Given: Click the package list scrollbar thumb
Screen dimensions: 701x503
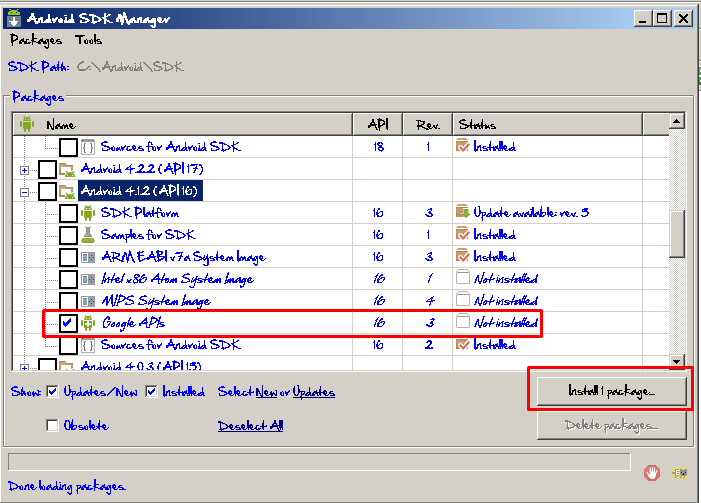Looking at the screenshot, I should [677, 233].
